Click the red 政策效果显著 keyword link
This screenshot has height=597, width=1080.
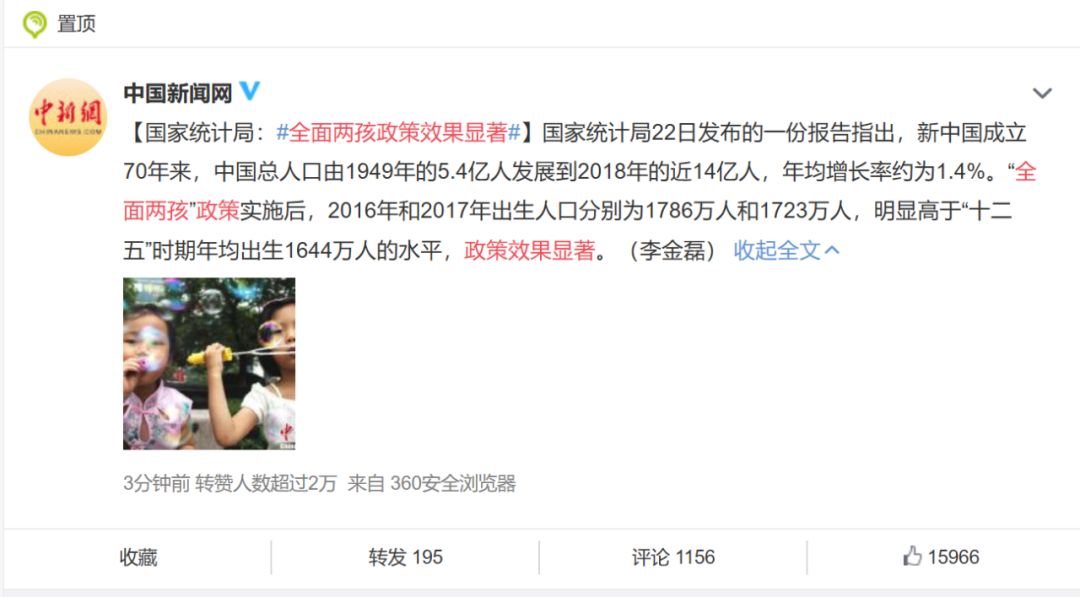529,251
